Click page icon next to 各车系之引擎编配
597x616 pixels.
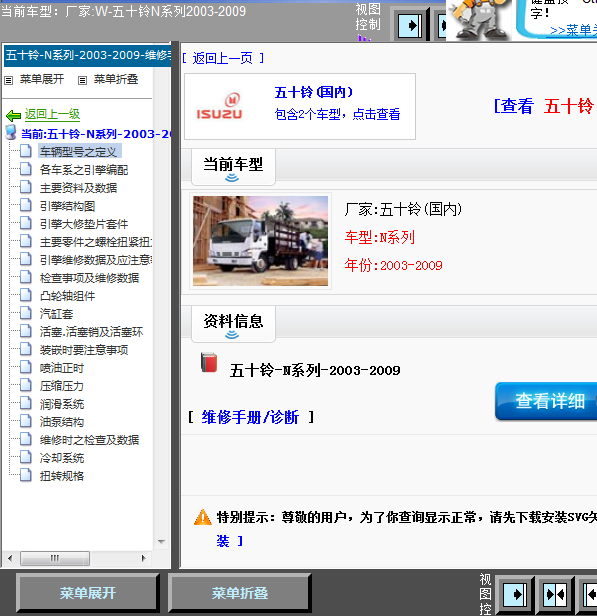pyautogui.click(x=26, y=169)
